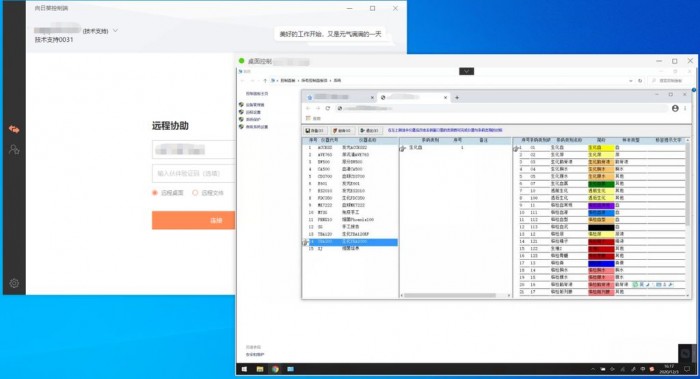
Task: Open the contacts icon in dark sidebar
Action: tap(14, 150)
